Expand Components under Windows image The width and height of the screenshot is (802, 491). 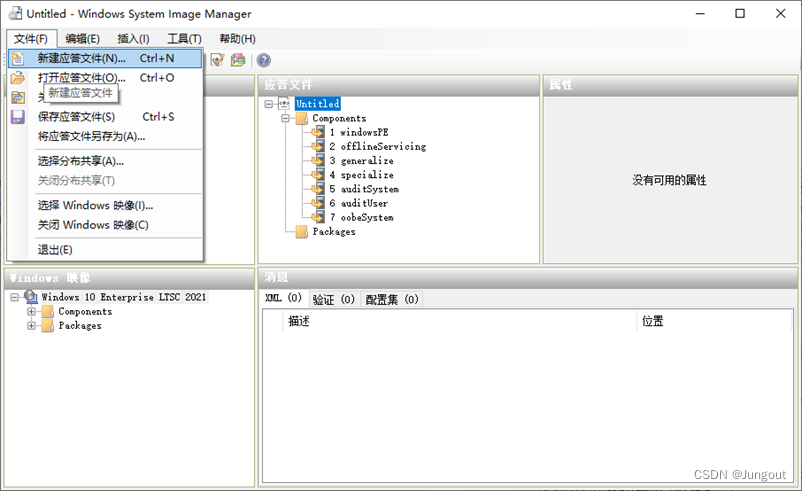point(32,311)
